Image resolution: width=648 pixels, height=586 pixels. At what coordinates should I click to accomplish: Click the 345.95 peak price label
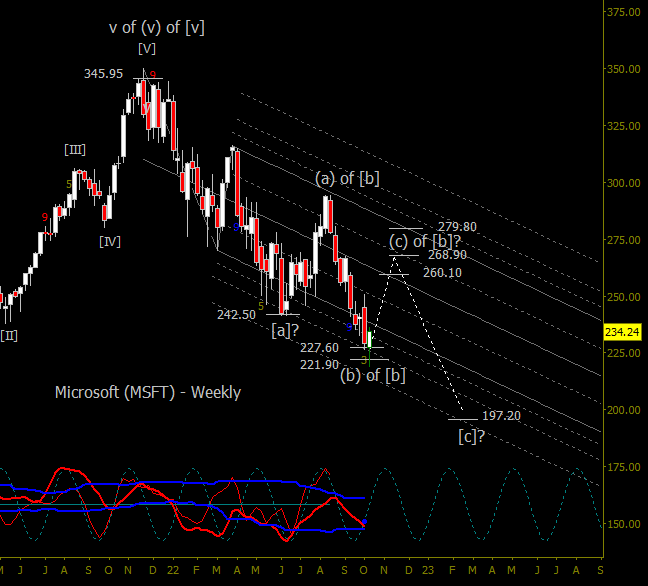[103, 74]
